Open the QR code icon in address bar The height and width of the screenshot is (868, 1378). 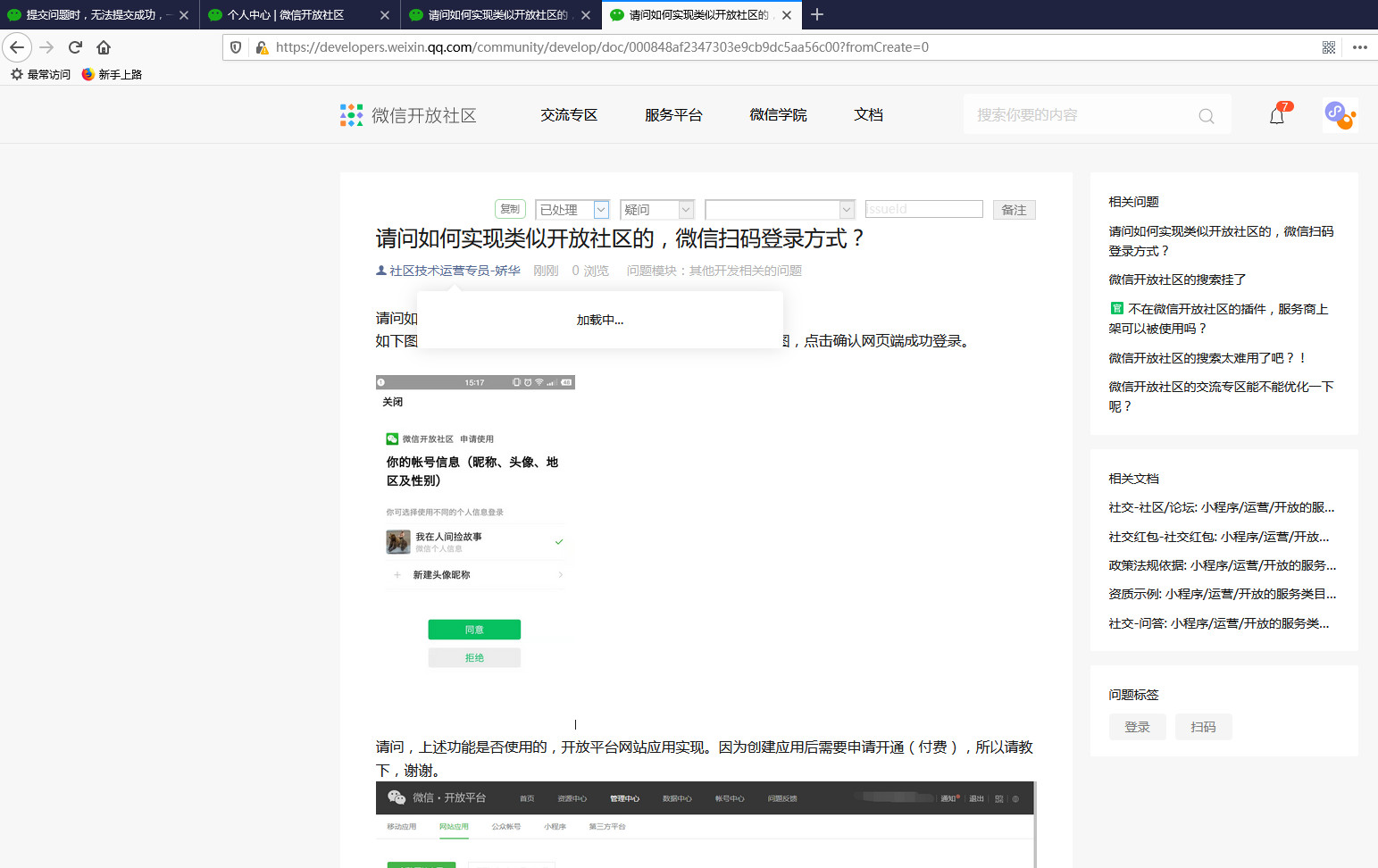[1329, 47]
